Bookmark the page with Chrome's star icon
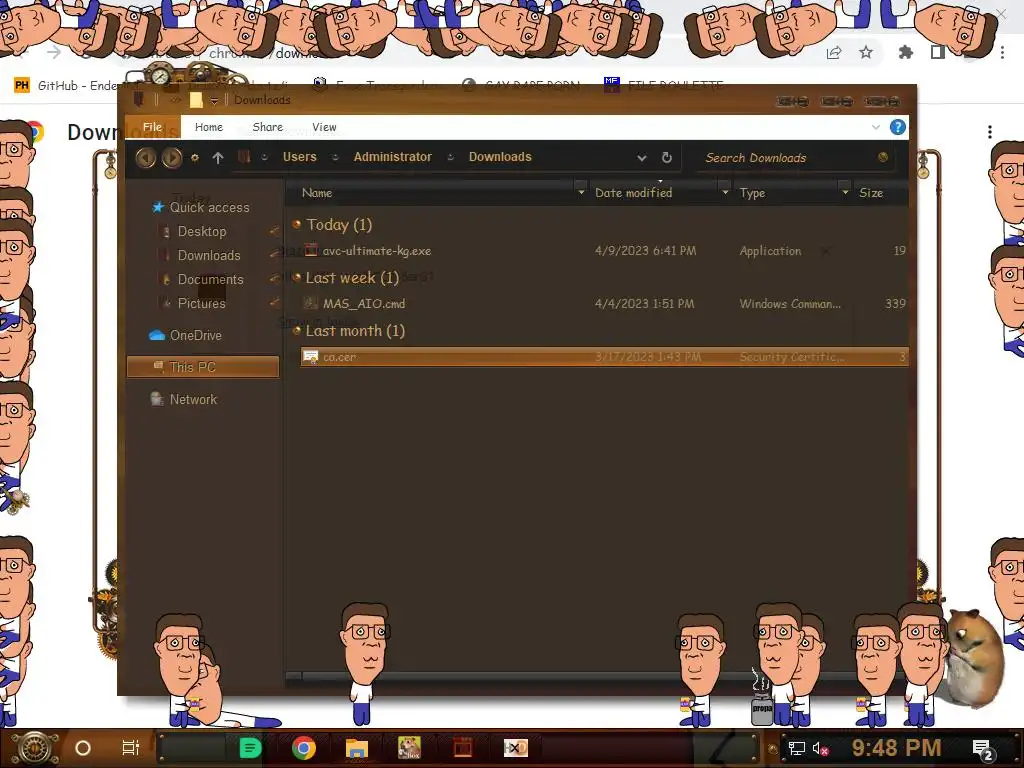The image size is (1024, 768). pos(866,52)
